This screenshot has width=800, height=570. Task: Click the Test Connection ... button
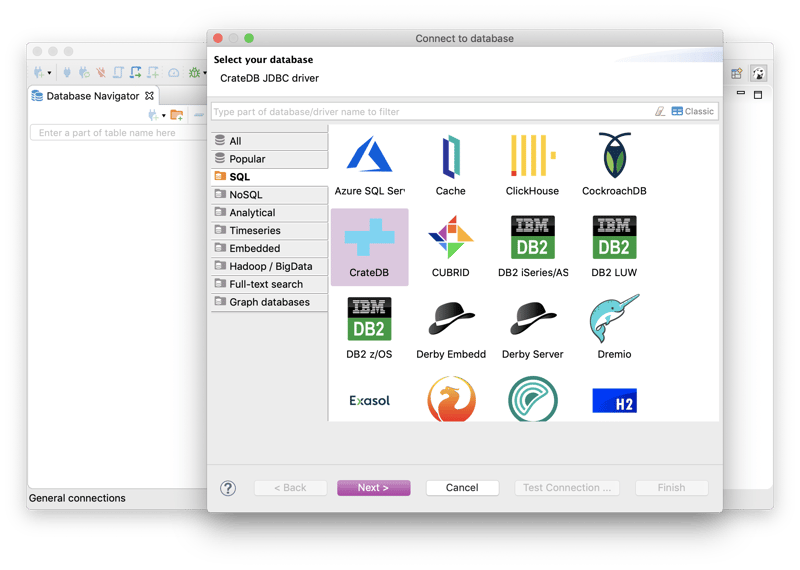(x=567, y=488)
